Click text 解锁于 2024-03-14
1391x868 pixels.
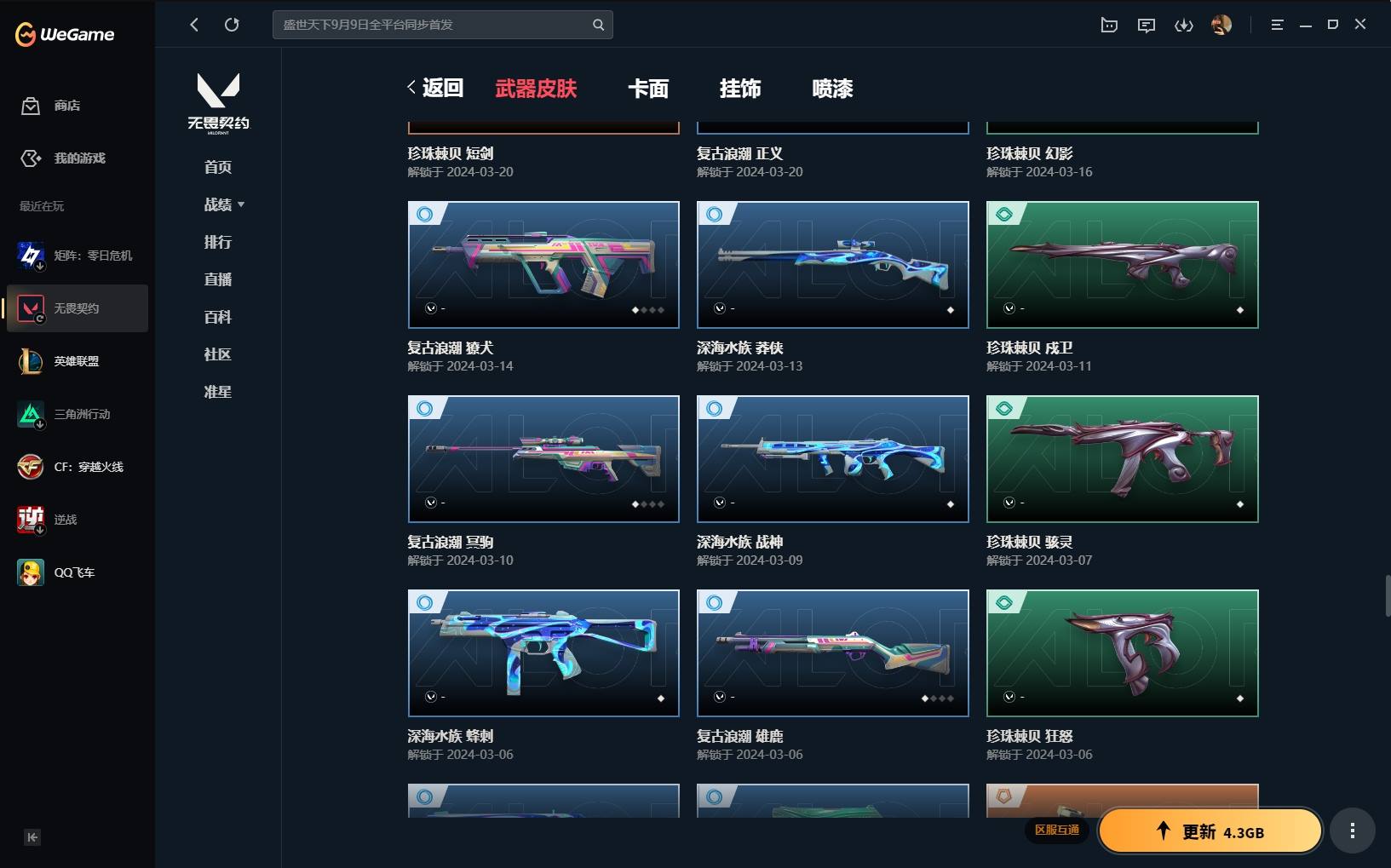coord(460,366)
